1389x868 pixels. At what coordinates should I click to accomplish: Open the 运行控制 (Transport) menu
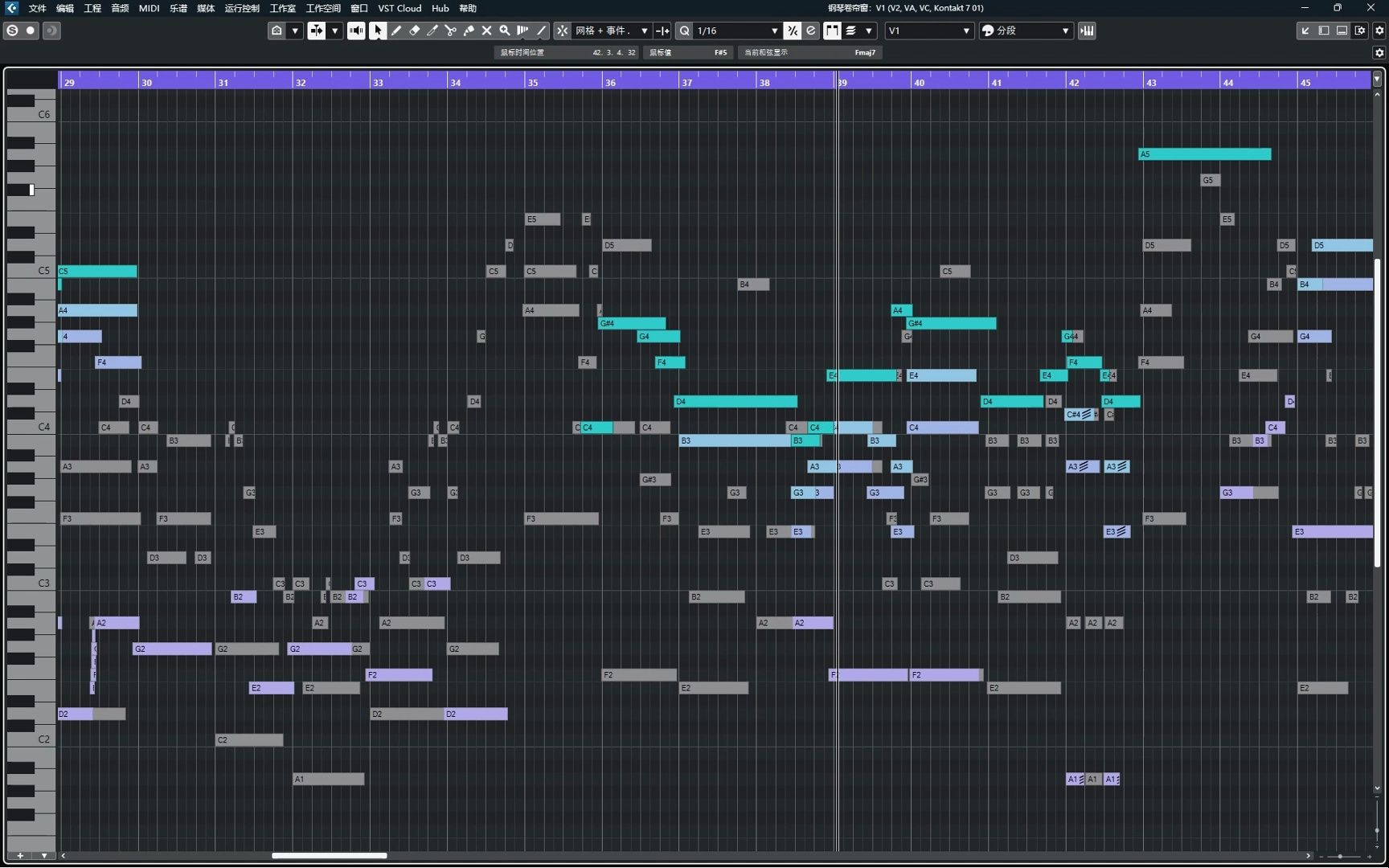coord(242,8)
